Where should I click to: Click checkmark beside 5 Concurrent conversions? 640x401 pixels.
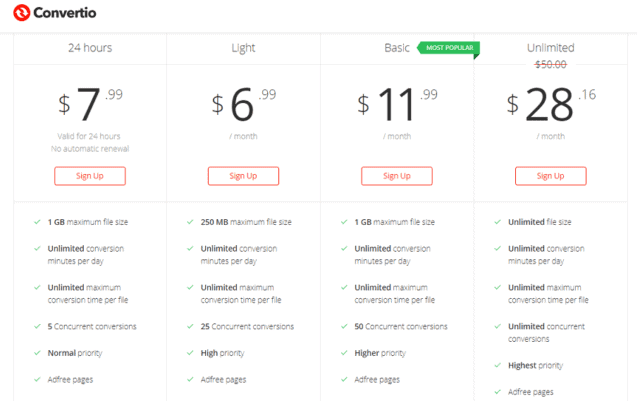coord(35,326)
